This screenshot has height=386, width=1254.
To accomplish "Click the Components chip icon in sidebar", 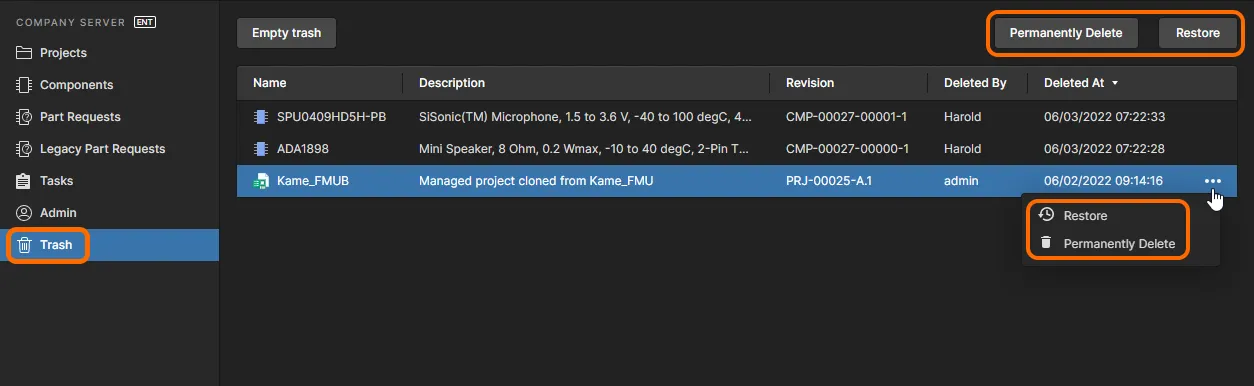I will [24, 85].
